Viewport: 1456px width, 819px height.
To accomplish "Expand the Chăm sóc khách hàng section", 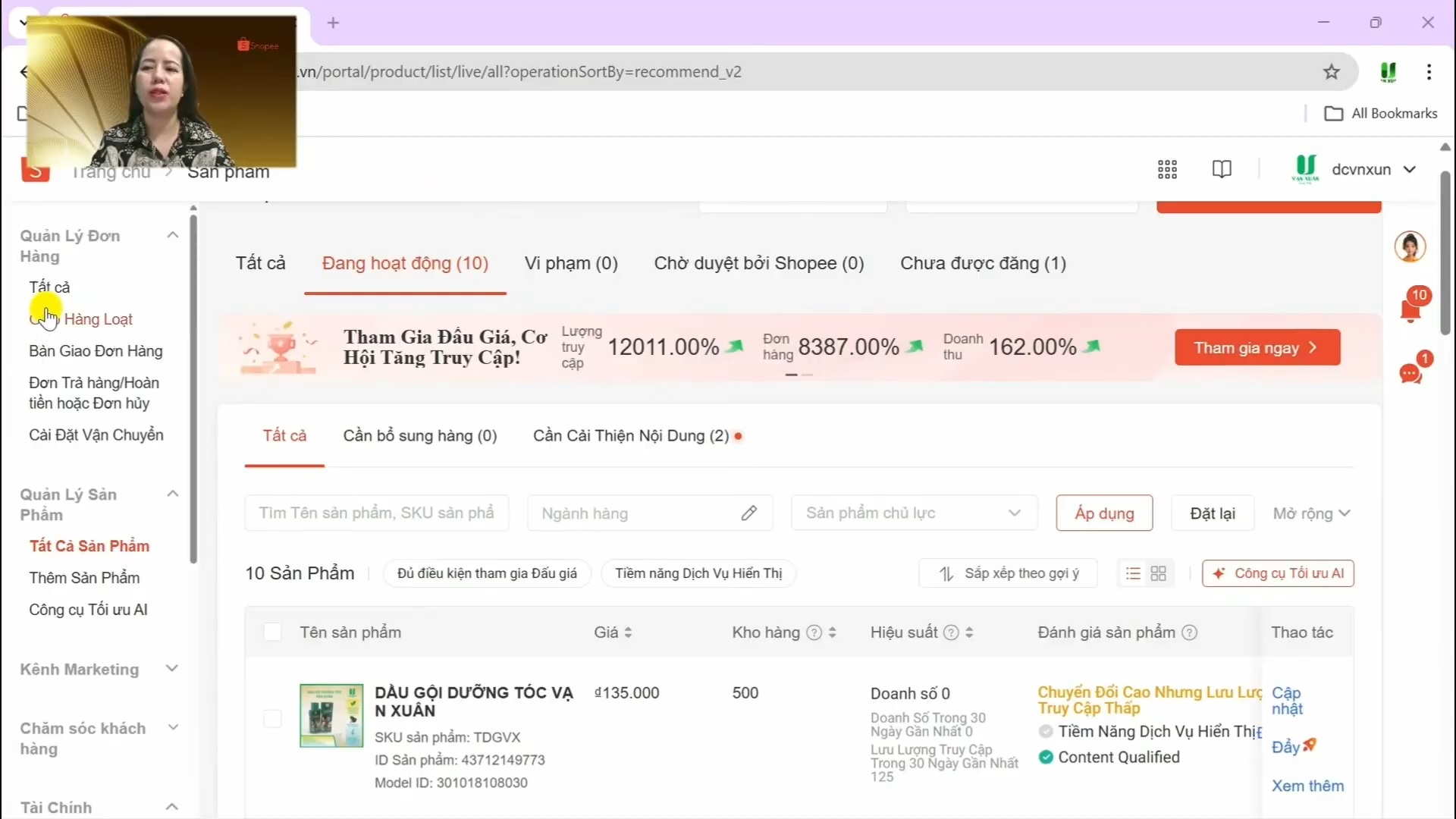I will [x=173, y=728].
